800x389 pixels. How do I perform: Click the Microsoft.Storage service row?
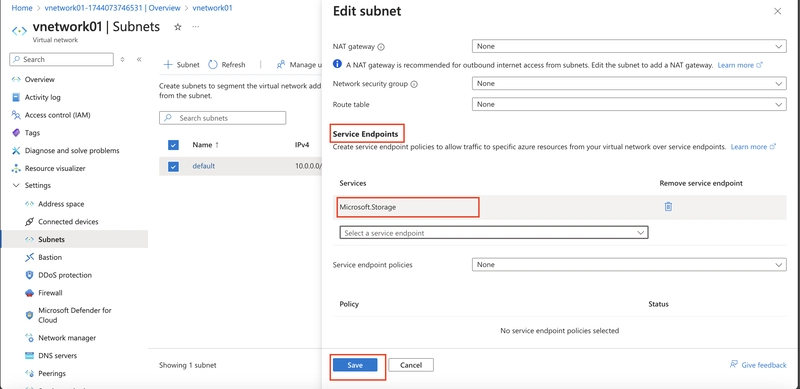click(560, 207)
